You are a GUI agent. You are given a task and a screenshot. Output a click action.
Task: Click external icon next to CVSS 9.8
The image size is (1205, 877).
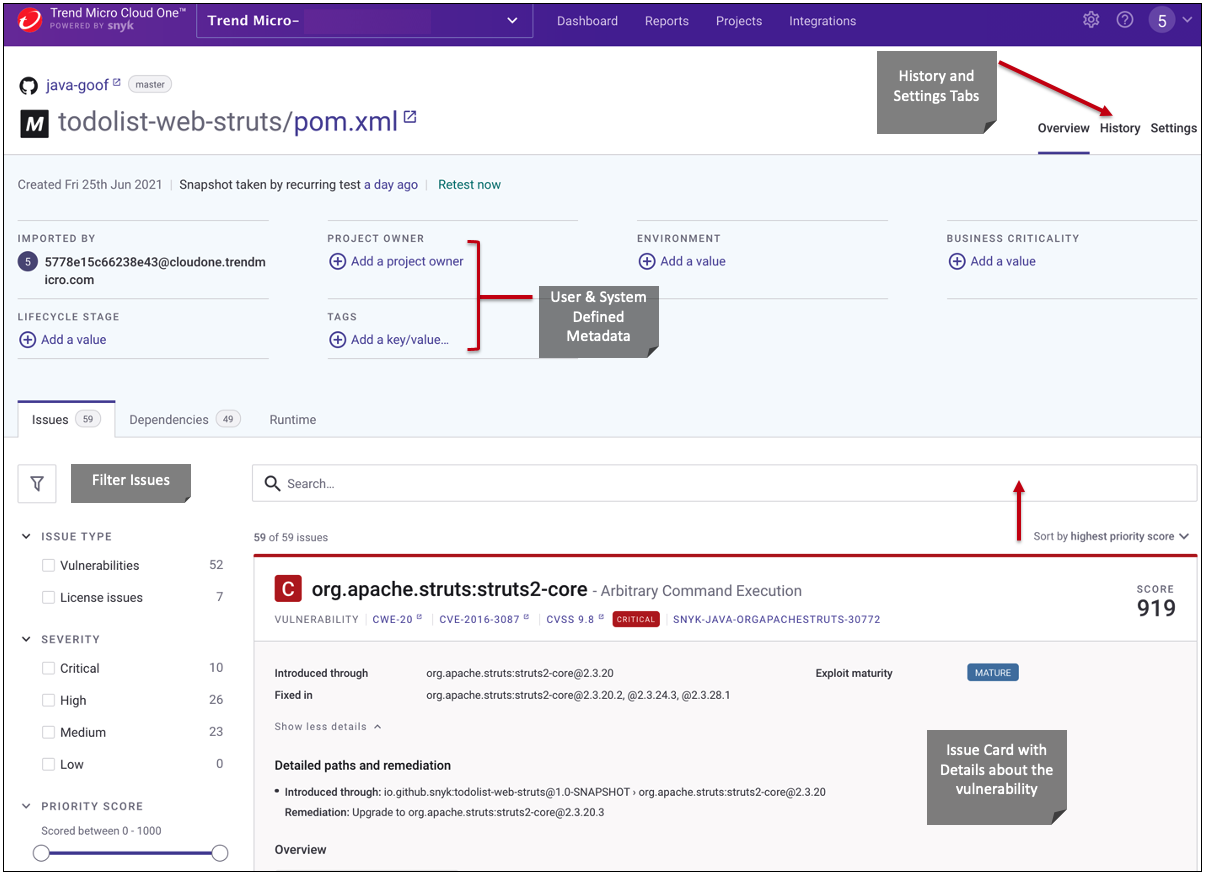point(601,618)
